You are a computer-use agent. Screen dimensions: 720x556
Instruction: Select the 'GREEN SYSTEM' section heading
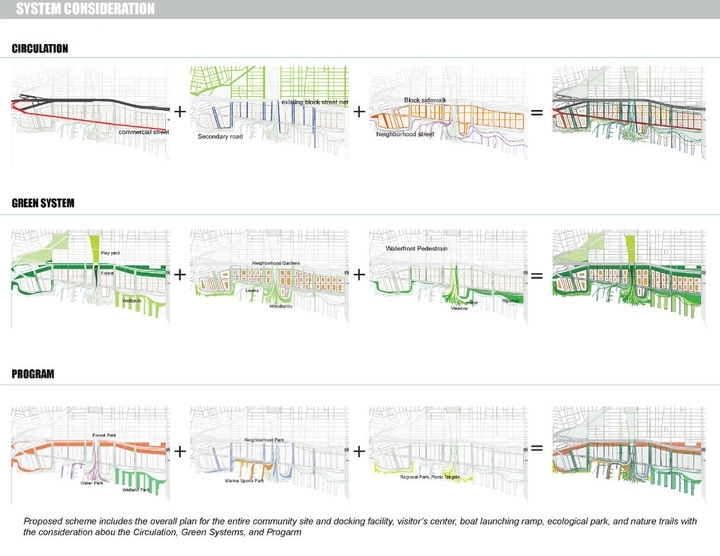tap(43, 203)
